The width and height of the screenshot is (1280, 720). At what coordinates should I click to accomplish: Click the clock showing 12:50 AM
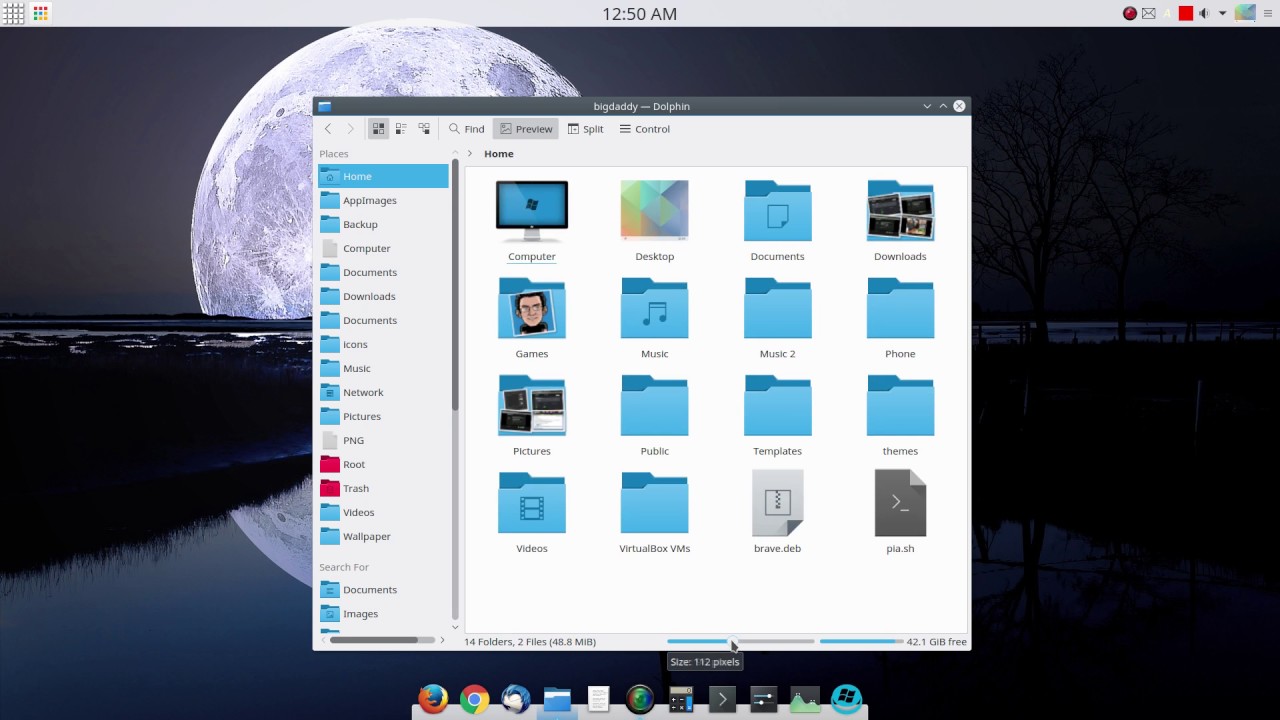click(x=640, y=14)
